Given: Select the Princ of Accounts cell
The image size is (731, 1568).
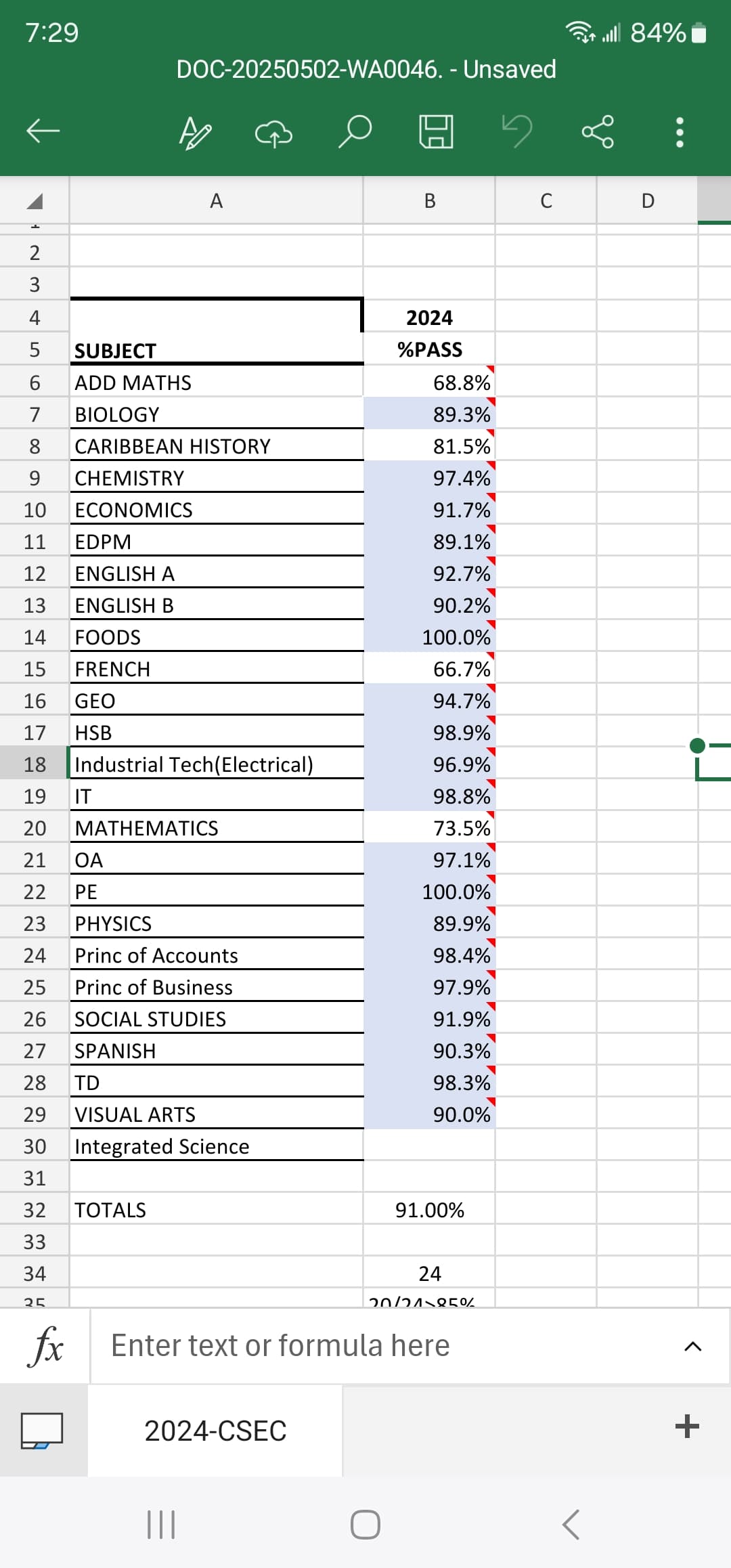Looking at the screenshot, I should tap(217, 955).
